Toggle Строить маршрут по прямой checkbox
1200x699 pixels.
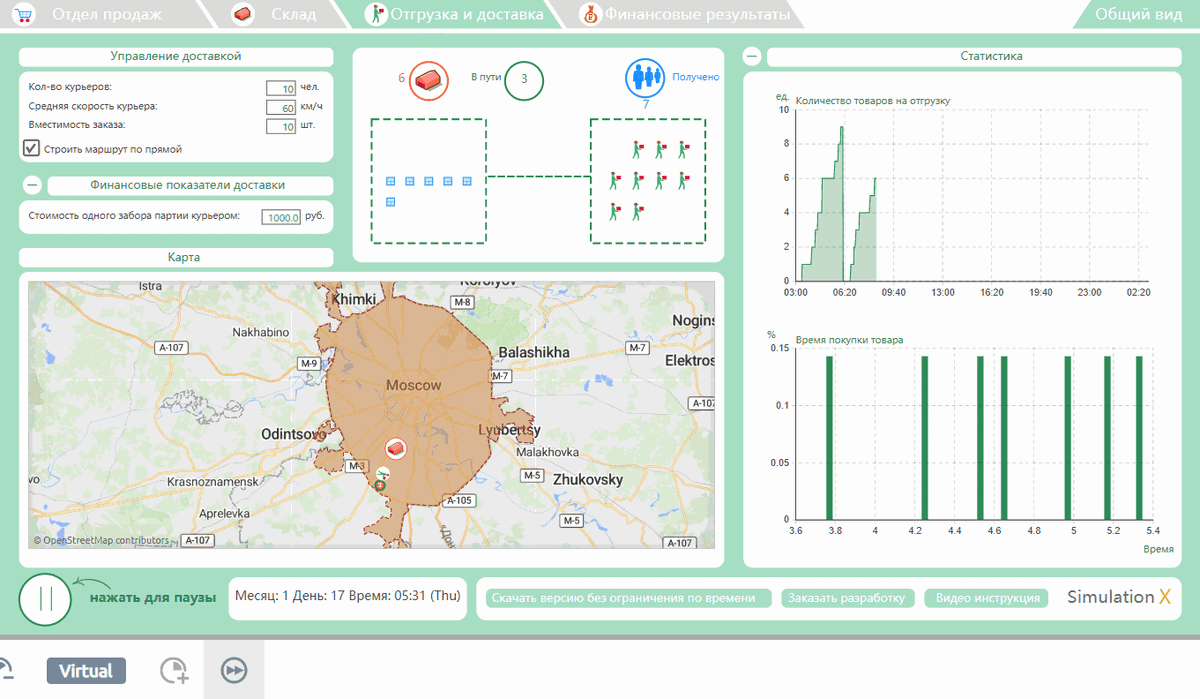click(31, 148)
